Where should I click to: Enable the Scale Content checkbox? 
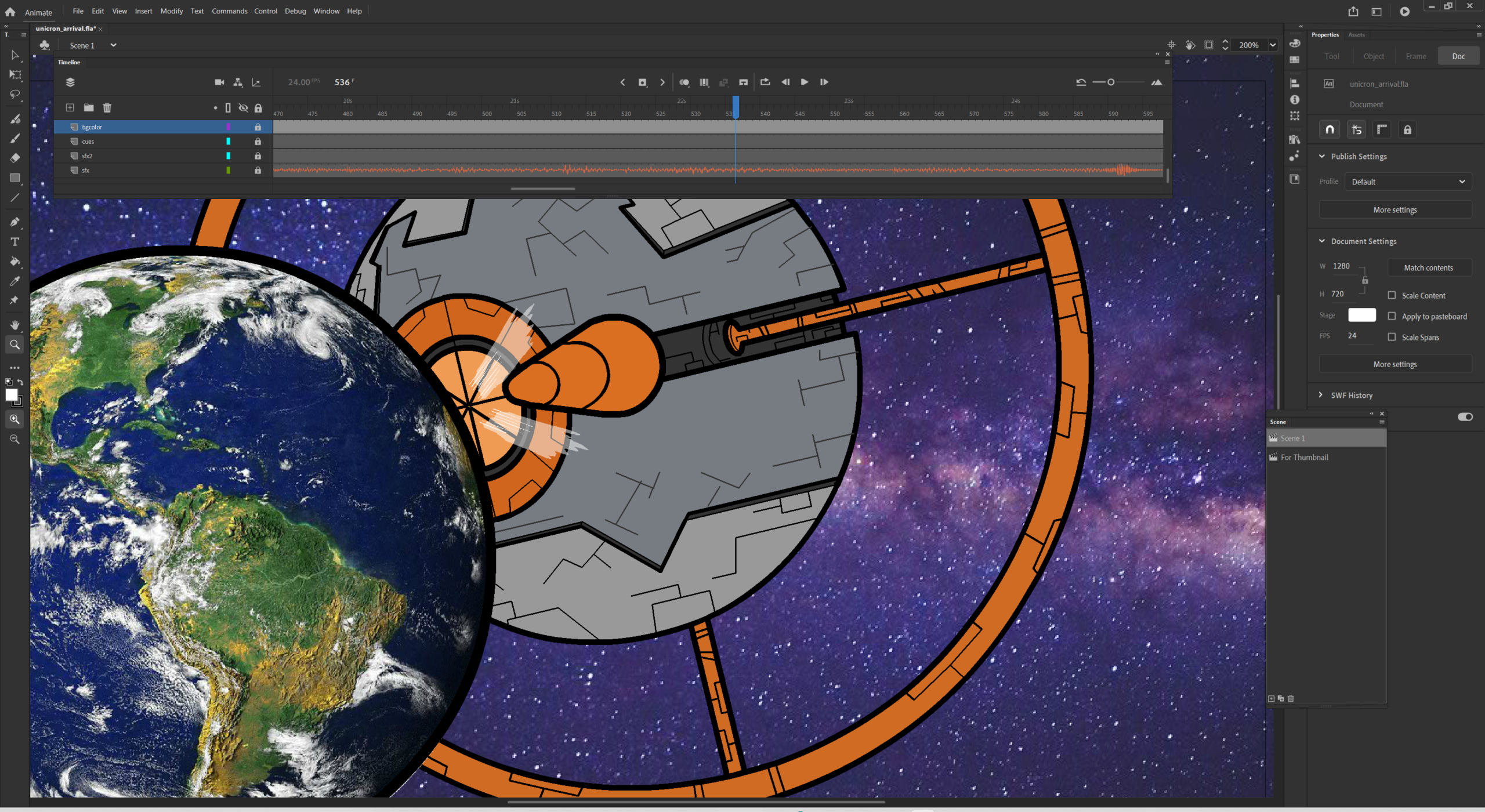point(1392,295)
